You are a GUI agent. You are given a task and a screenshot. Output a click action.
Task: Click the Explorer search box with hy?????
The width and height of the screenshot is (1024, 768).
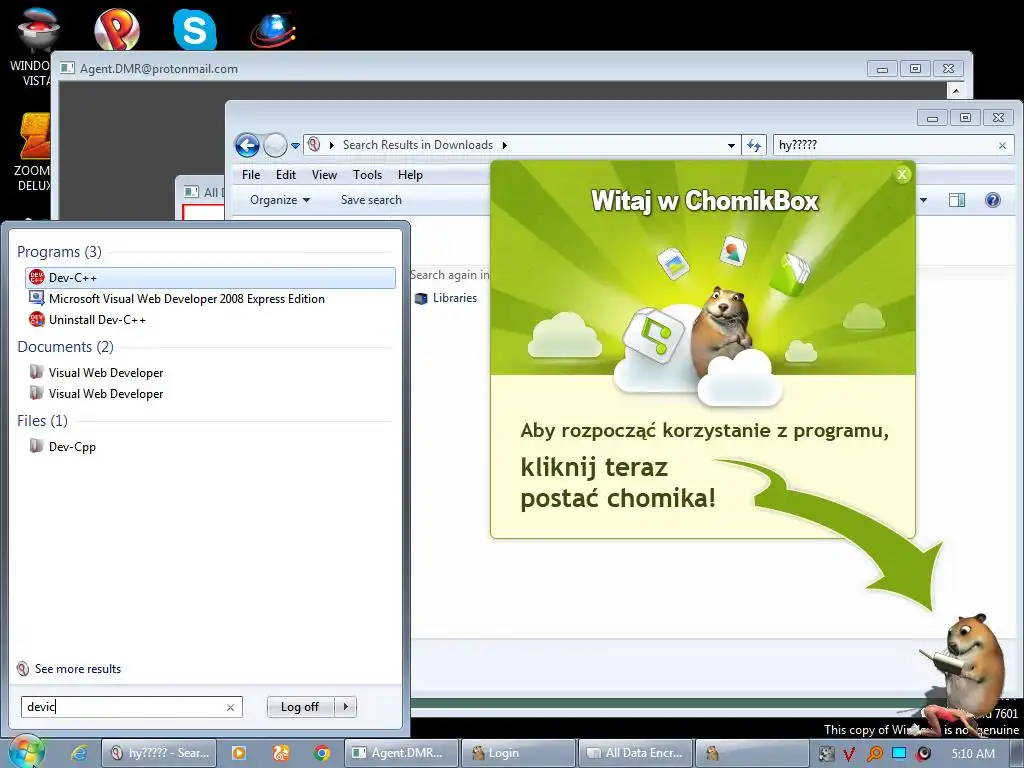click(885, 145)
